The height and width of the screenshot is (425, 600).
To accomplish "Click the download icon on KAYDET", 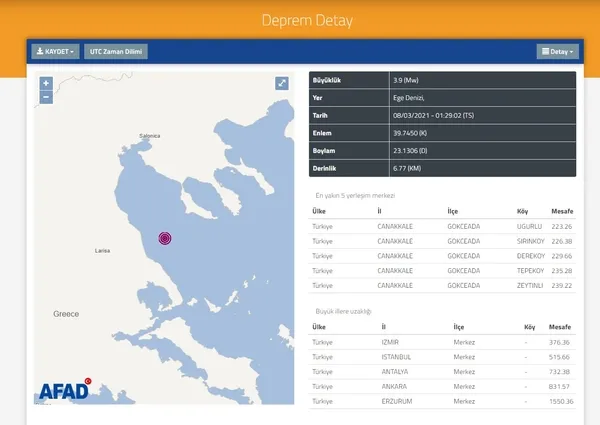I will 40,51.
